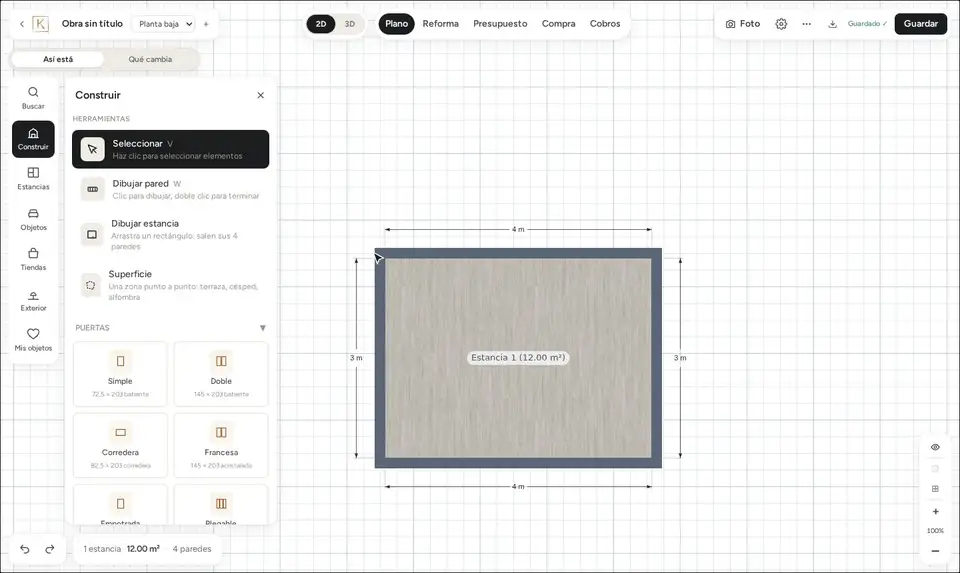Open the Cobros tab
This screenshot has width=960, height=573.
(x=605, y=24)
